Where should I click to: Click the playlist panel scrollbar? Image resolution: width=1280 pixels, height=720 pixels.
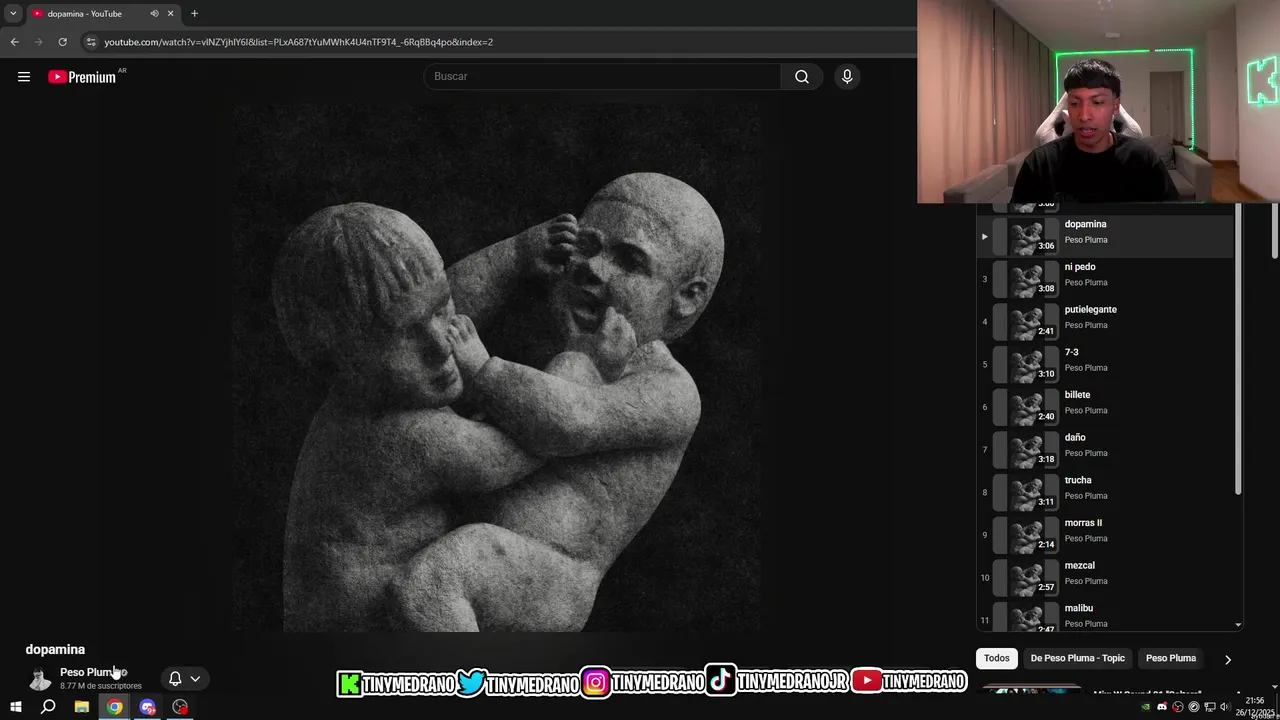1238,350
